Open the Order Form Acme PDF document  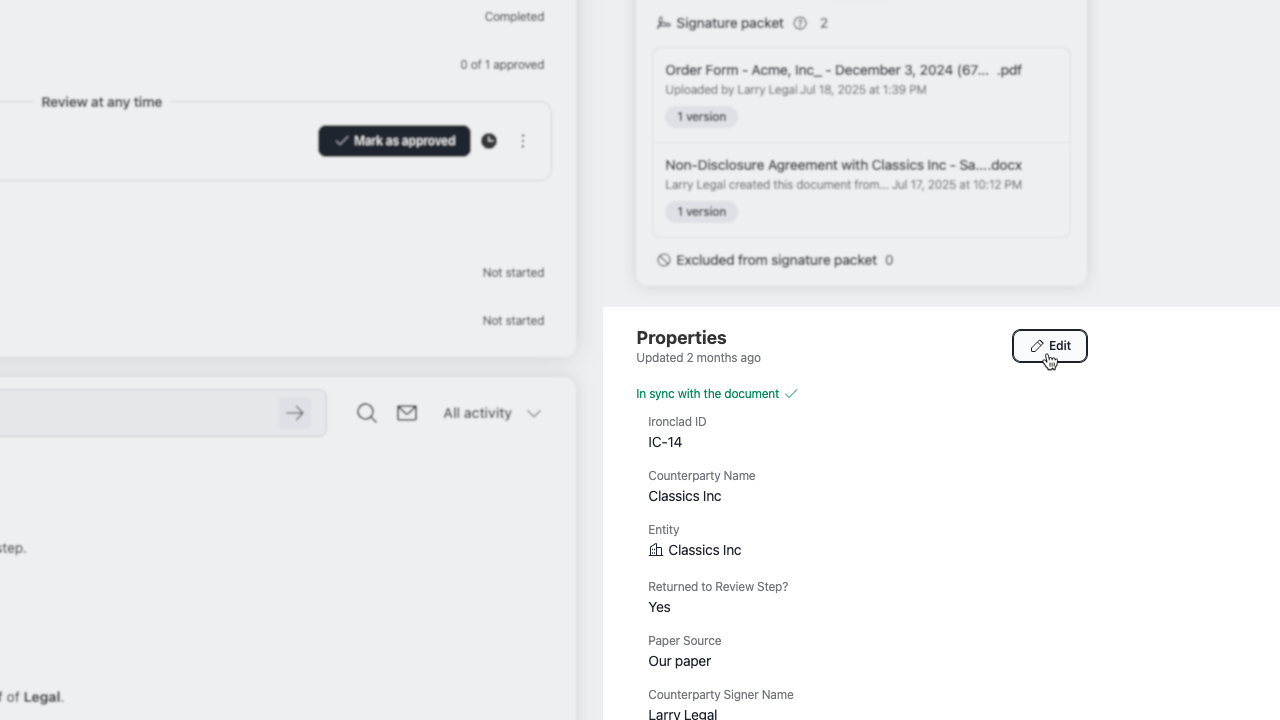843,70
